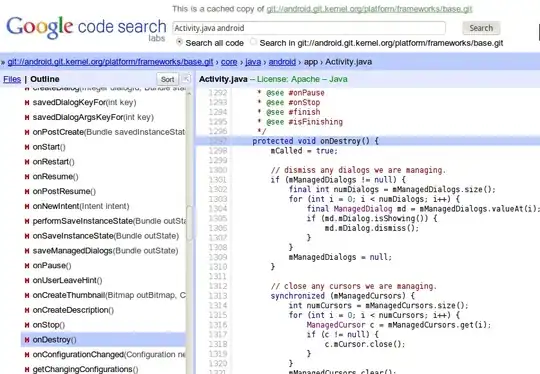
Task: Open the 'core' breadcrumb link
Action: [229, 62]
